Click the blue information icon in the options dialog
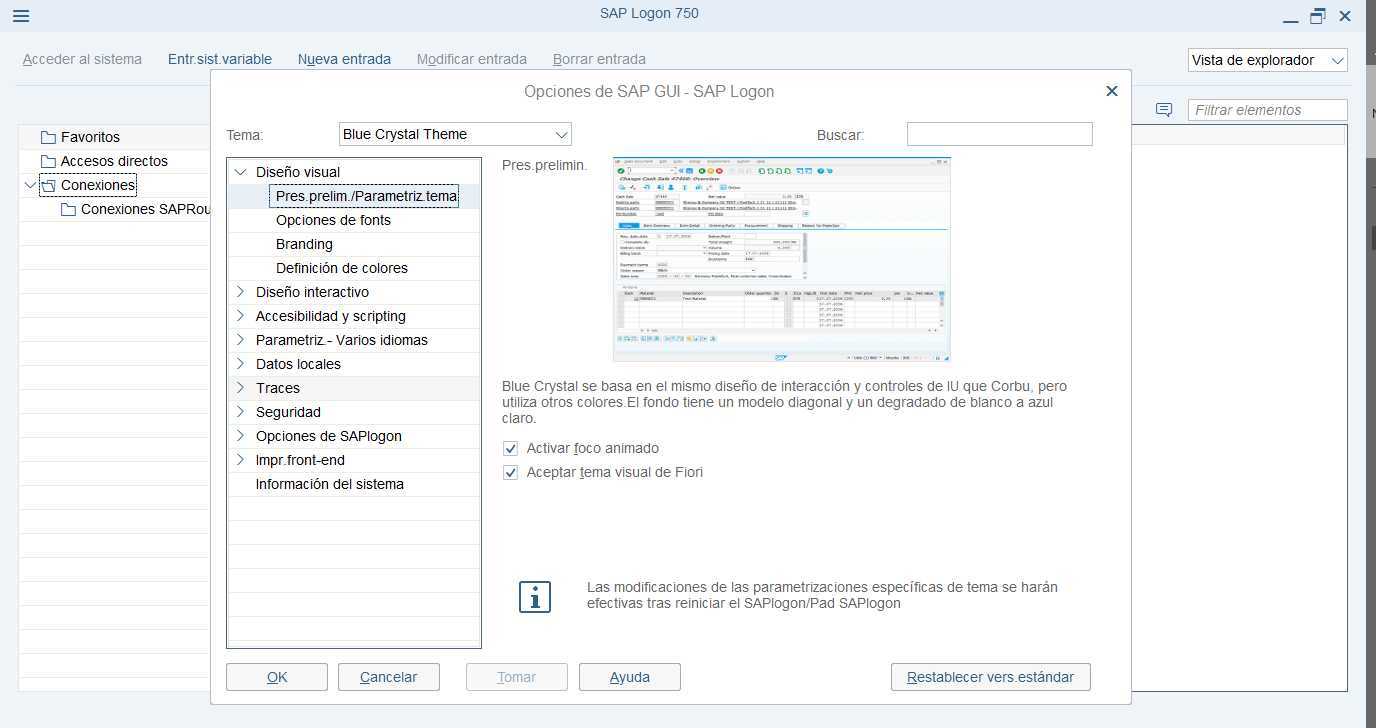This screenshot has height=728, width=1376. click(535, 597)
